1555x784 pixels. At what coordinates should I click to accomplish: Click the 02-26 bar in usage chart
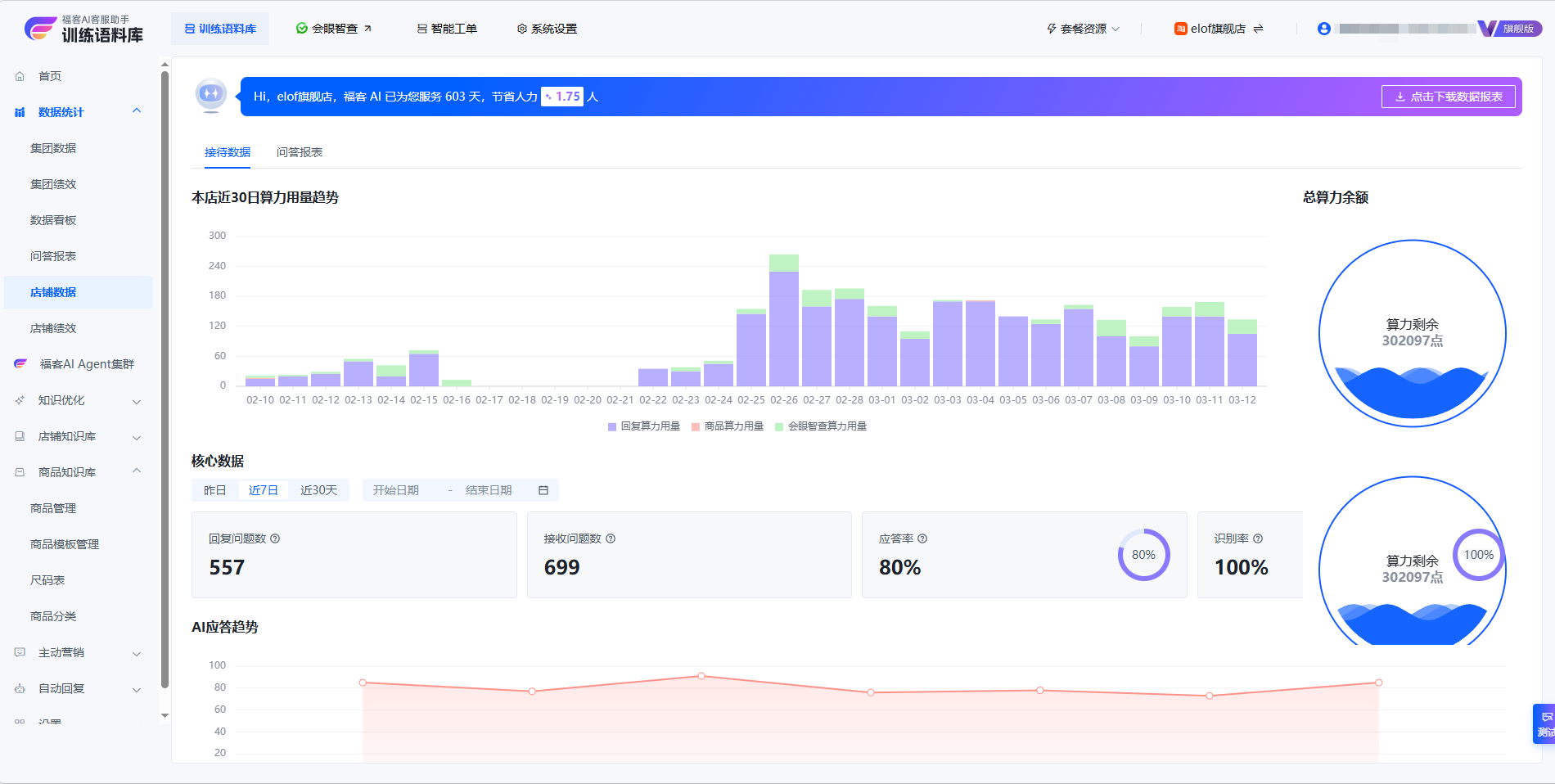point(784,320)
